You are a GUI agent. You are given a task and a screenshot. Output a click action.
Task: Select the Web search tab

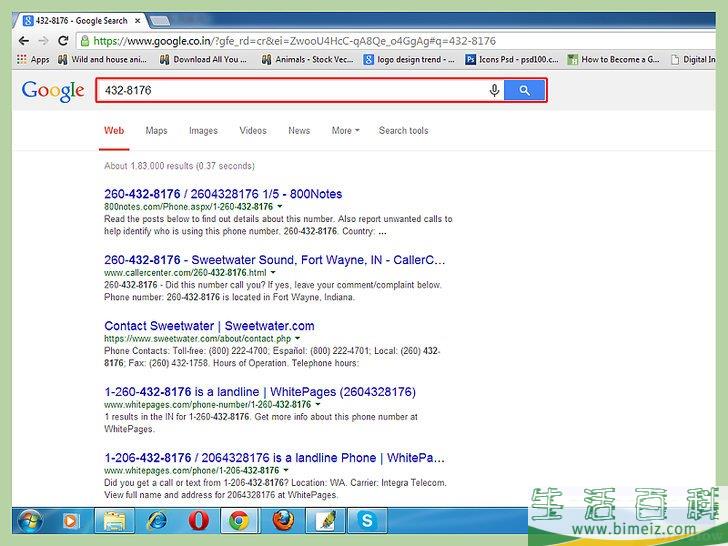114,130
